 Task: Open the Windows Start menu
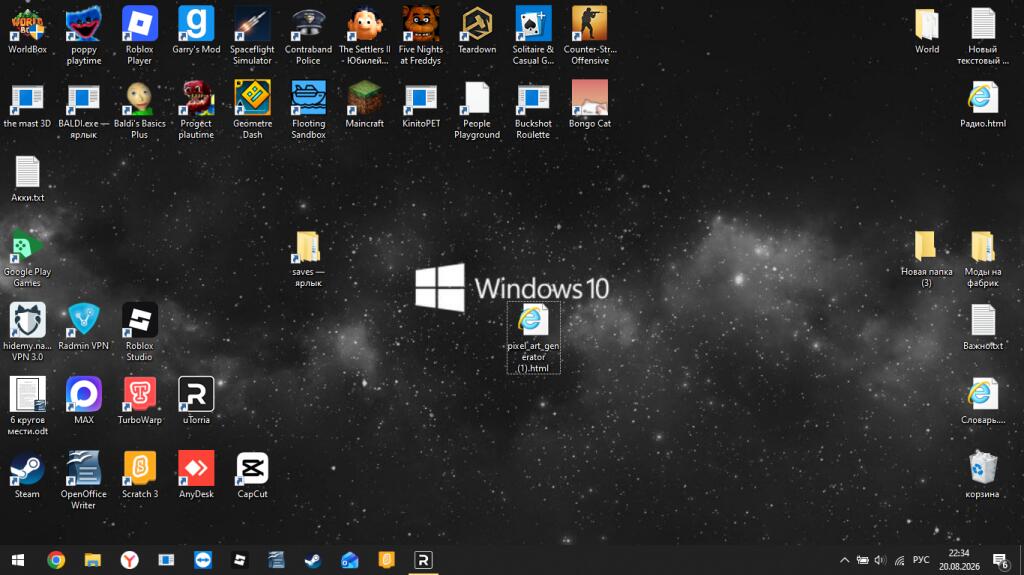(x=18, y=560)
